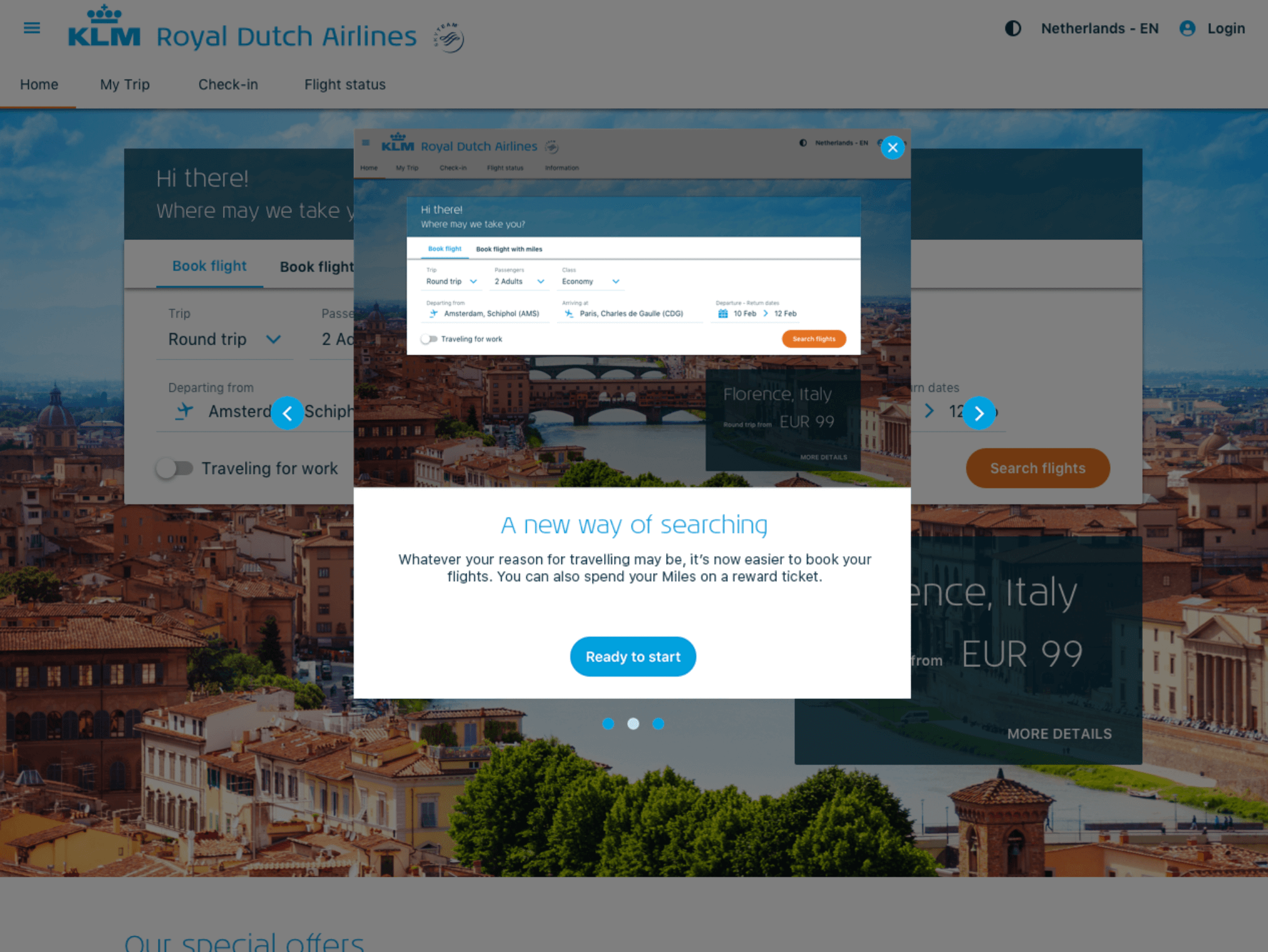Expand the Round trip dropdown
1268x952 pixels.
tap(224, 339)
